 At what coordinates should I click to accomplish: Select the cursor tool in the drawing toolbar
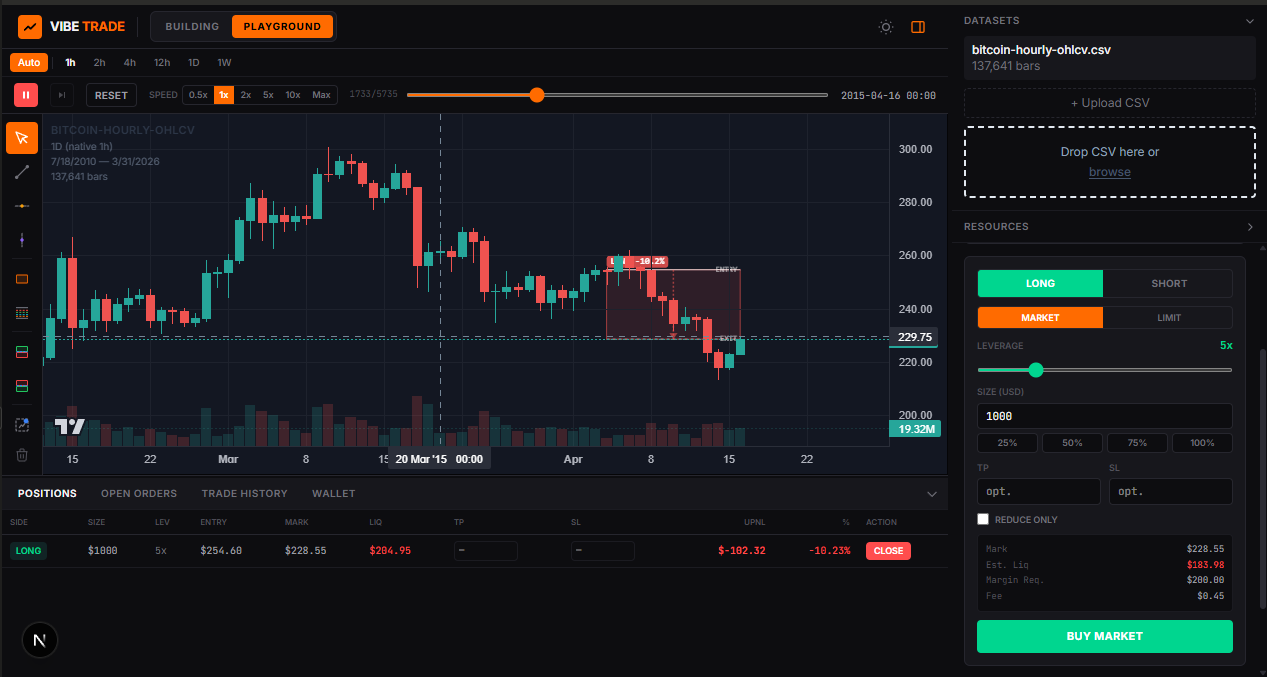click(x=21, y=137)
